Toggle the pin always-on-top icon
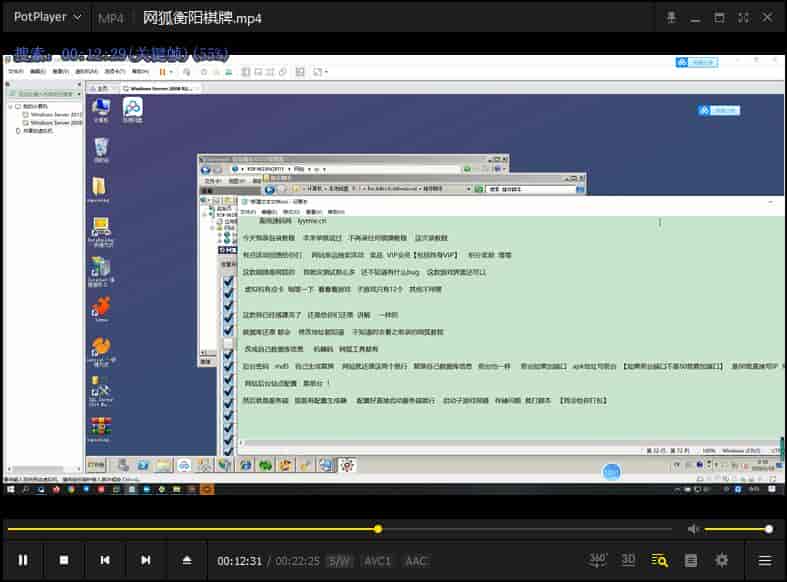The width and height of the screenshot is (787, 582). pyautogui.click(x=672, y=17)
